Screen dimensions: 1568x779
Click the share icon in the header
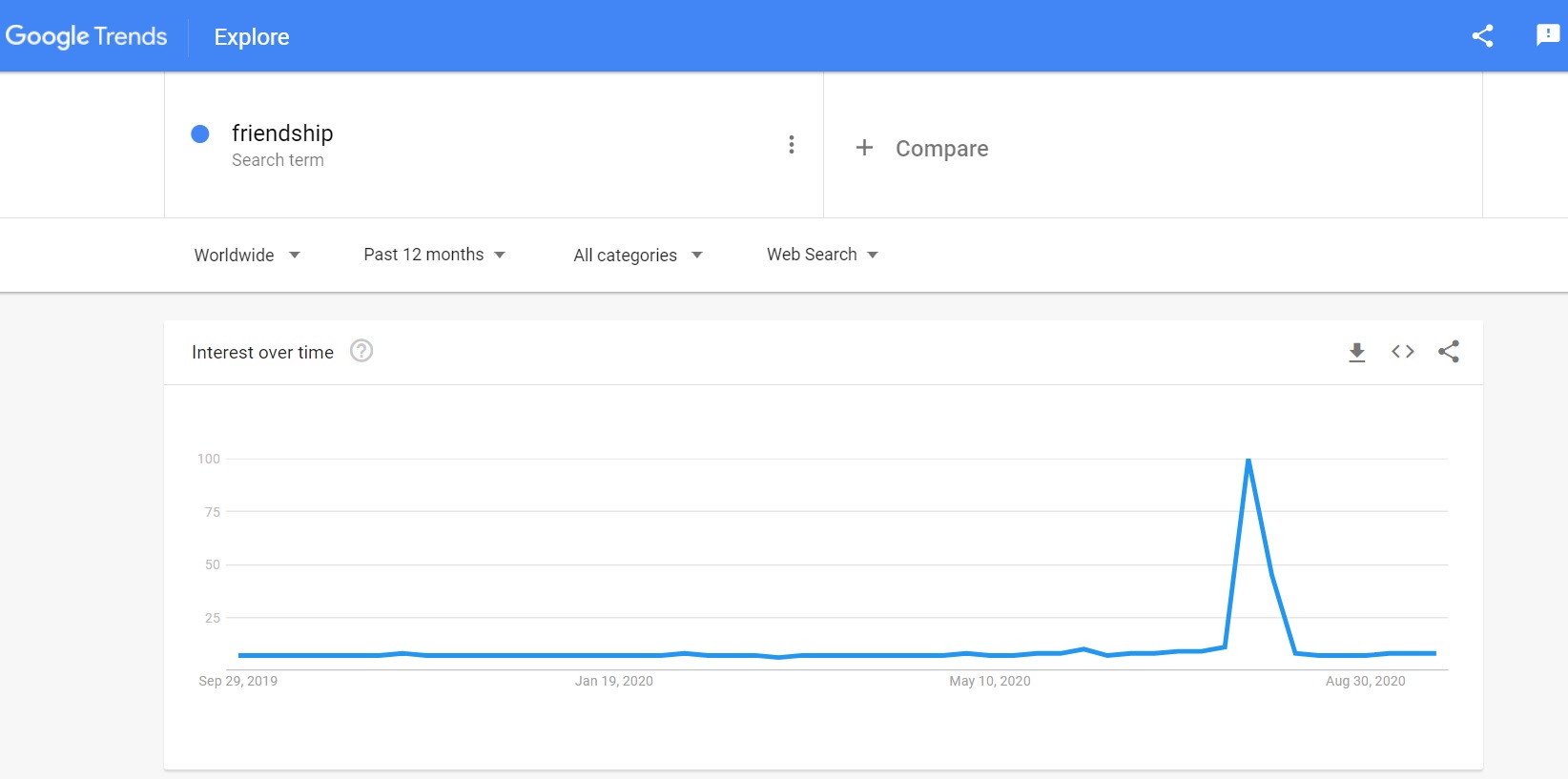[x=1482, y=36]
